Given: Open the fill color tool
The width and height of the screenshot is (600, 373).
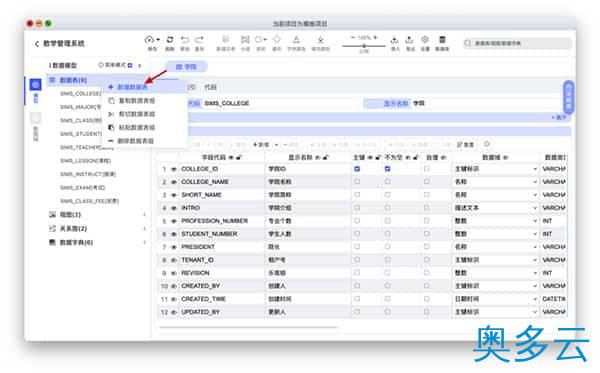Looking at the screenshot, I should 321,39.
